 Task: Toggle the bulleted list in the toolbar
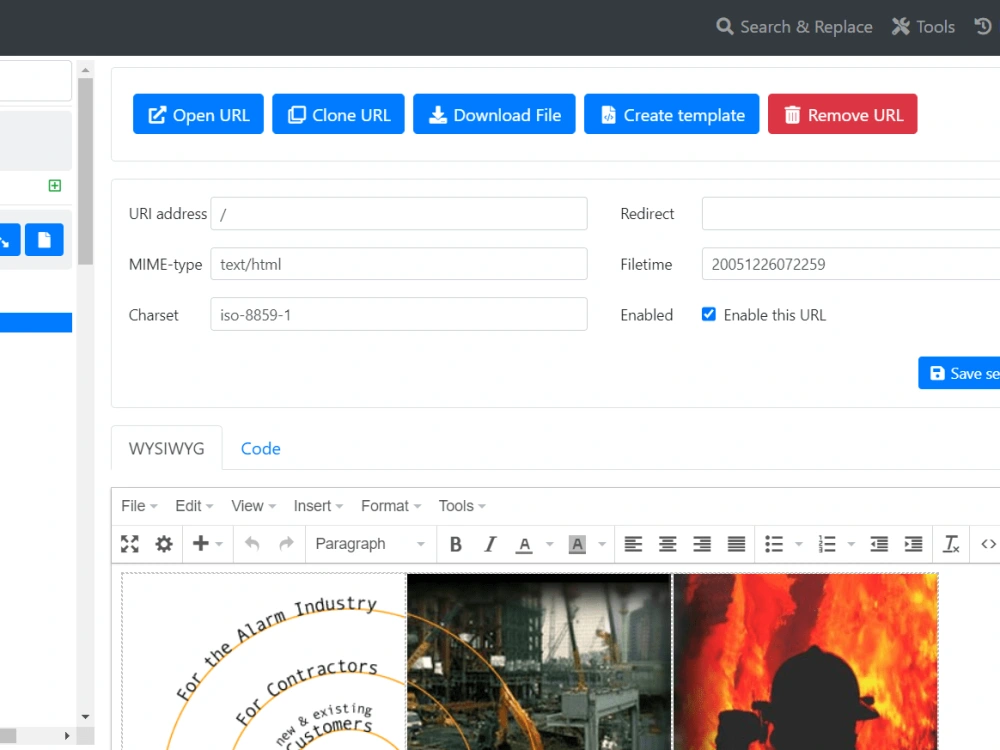click(x=775, y=544)
